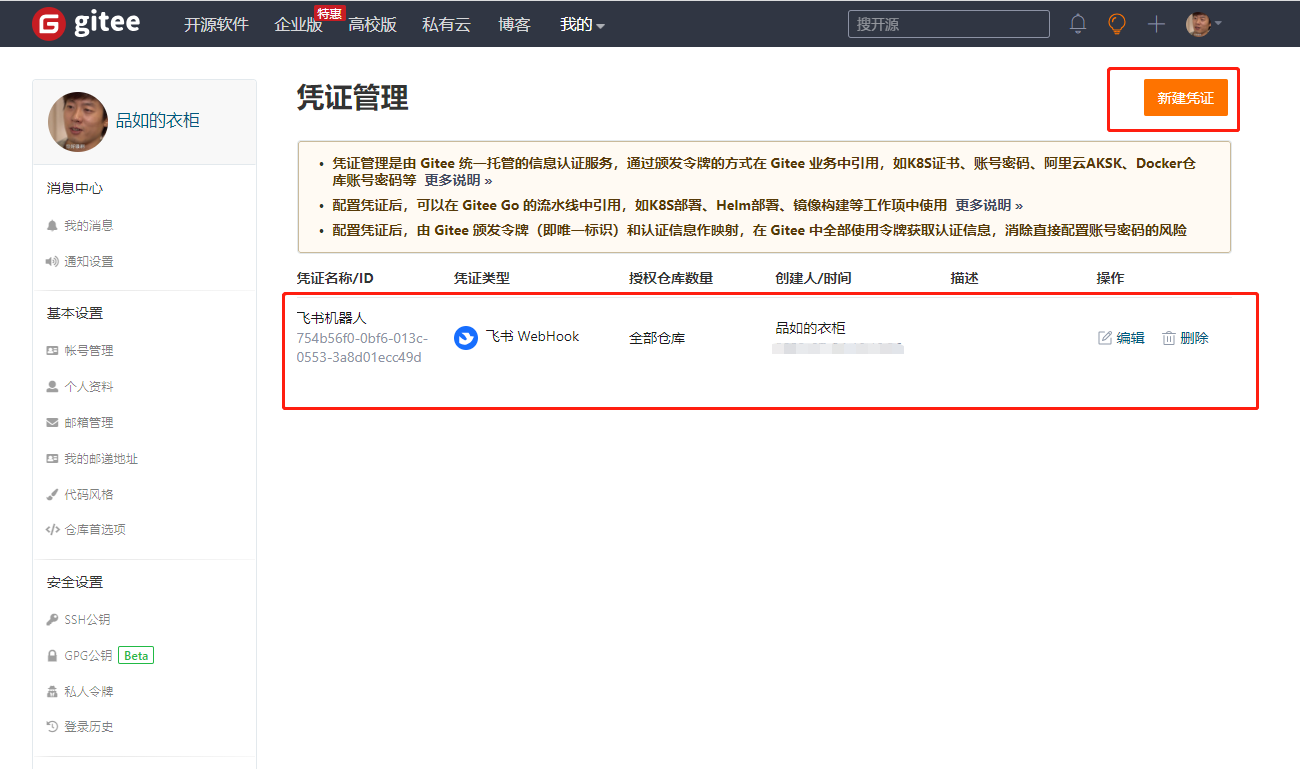Image resolution: width=1300 pixels, height=769 pixels.
Task: Click the 编辑 pencil icon
Action: pyautogui.click(x=1105, y=338)
